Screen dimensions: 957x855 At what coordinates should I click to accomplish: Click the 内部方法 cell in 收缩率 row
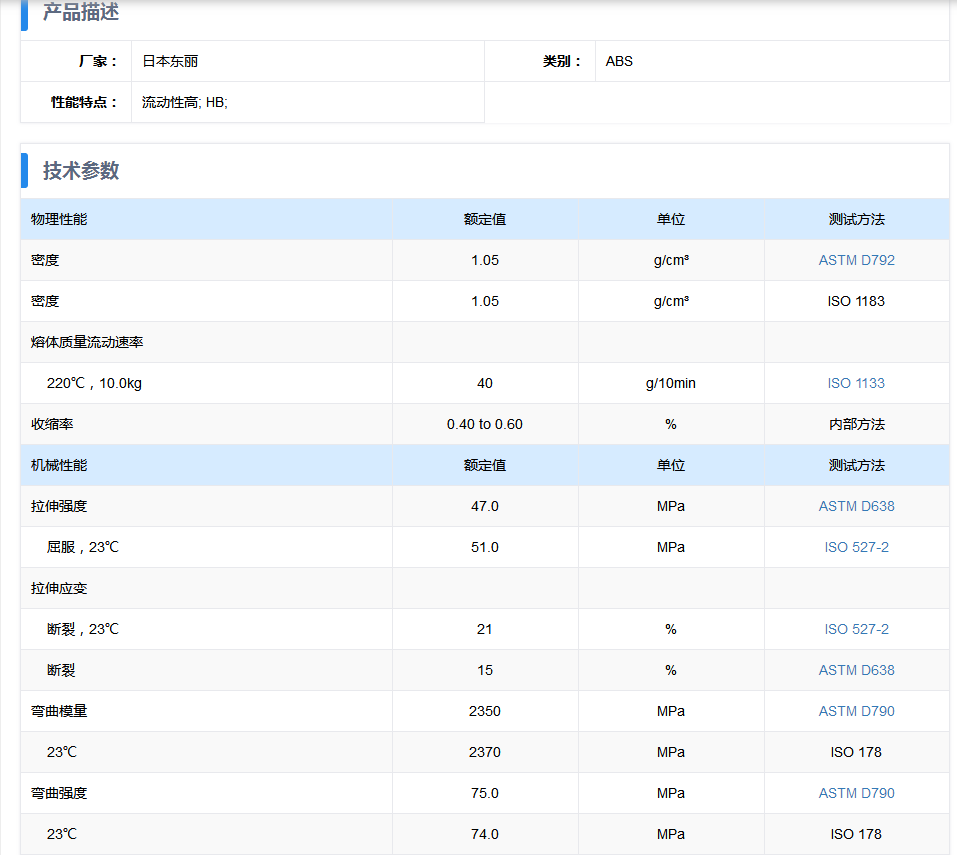click(856, 424)
